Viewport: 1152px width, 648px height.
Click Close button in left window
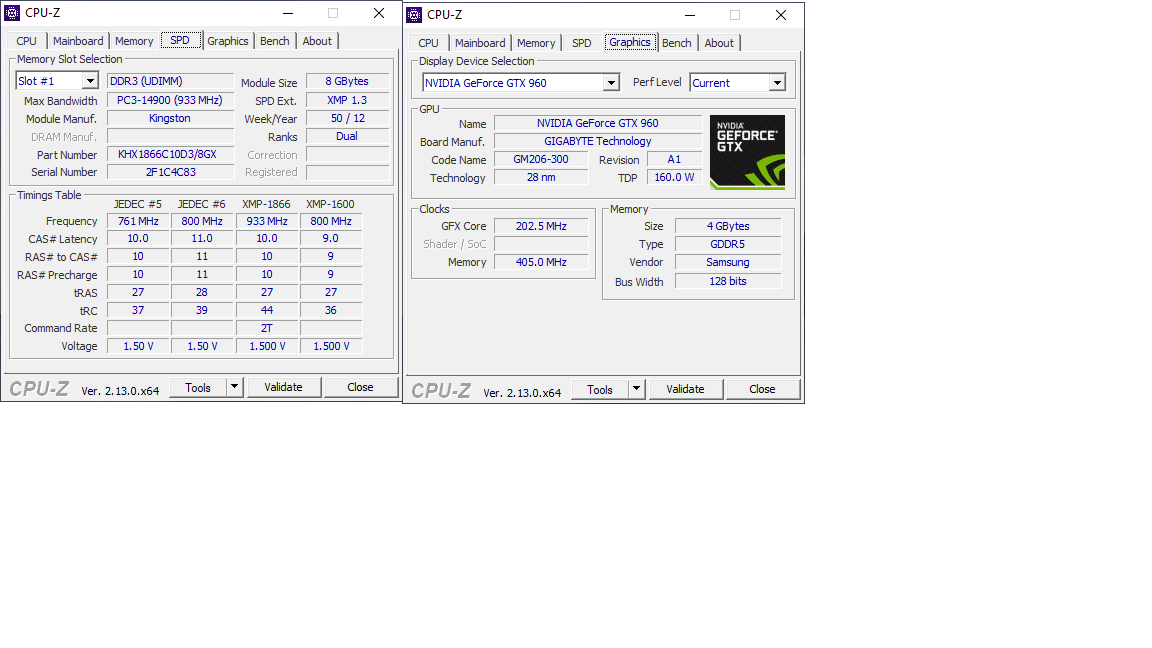360,387
